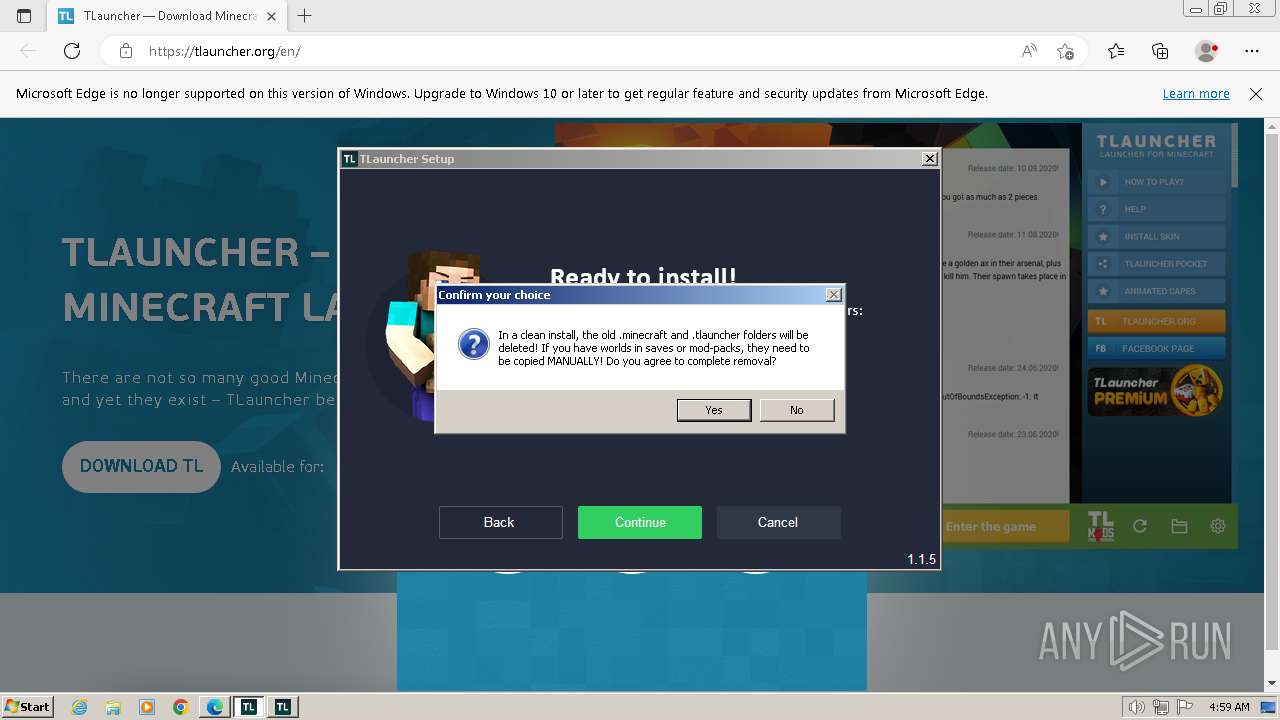Screen dimensions: 1280x720
Task: Click the refresh icon in launcher preview
Action: 1139,526
